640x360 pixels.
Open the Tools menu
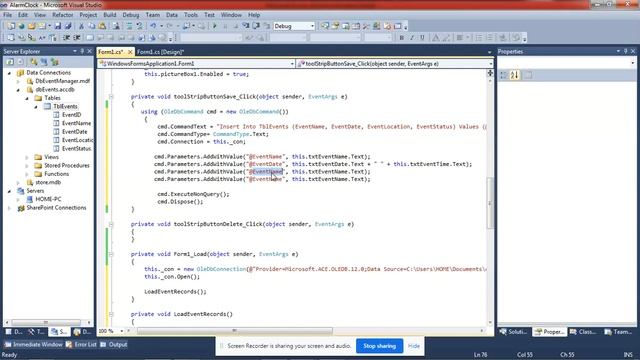click(x=191, y=15)
